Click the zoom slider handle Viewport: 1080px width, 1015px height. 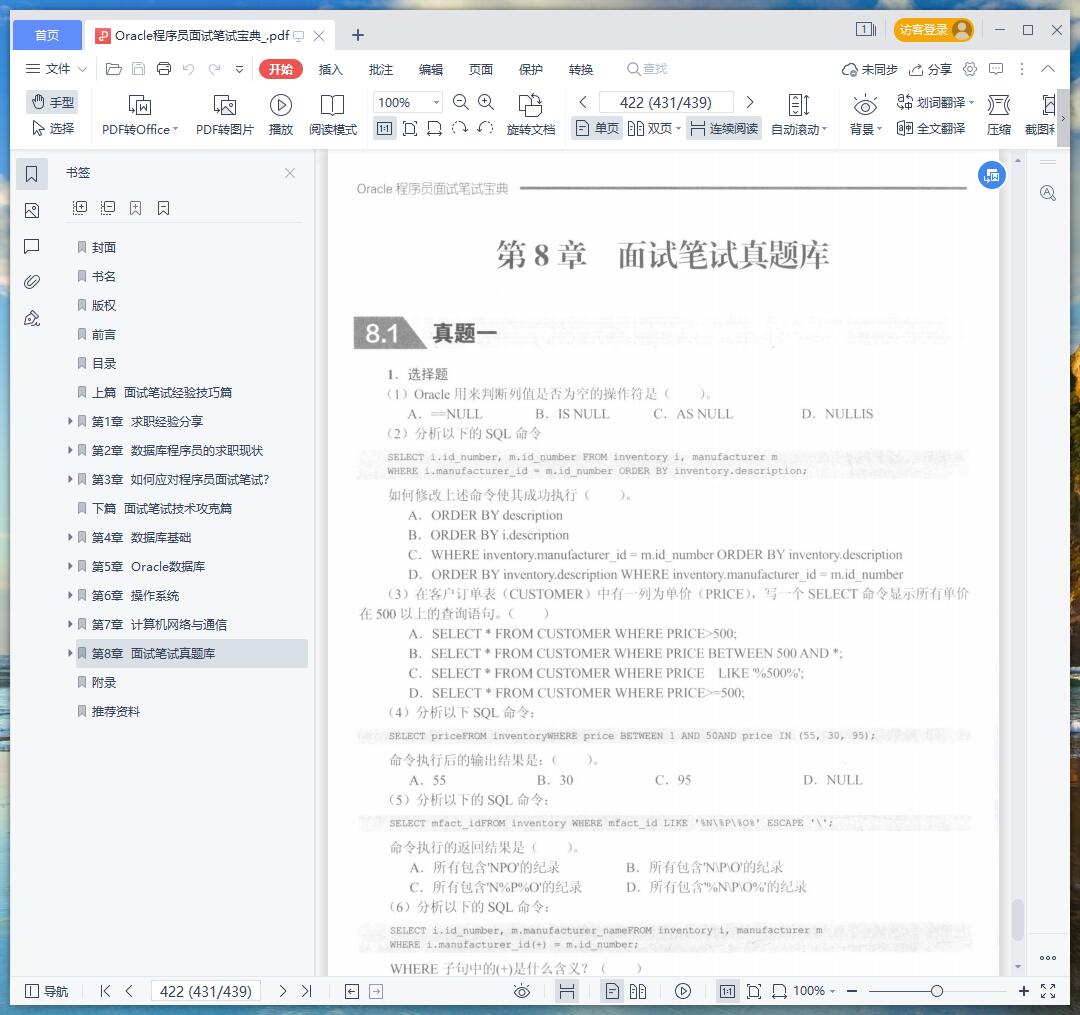point(937,991)
